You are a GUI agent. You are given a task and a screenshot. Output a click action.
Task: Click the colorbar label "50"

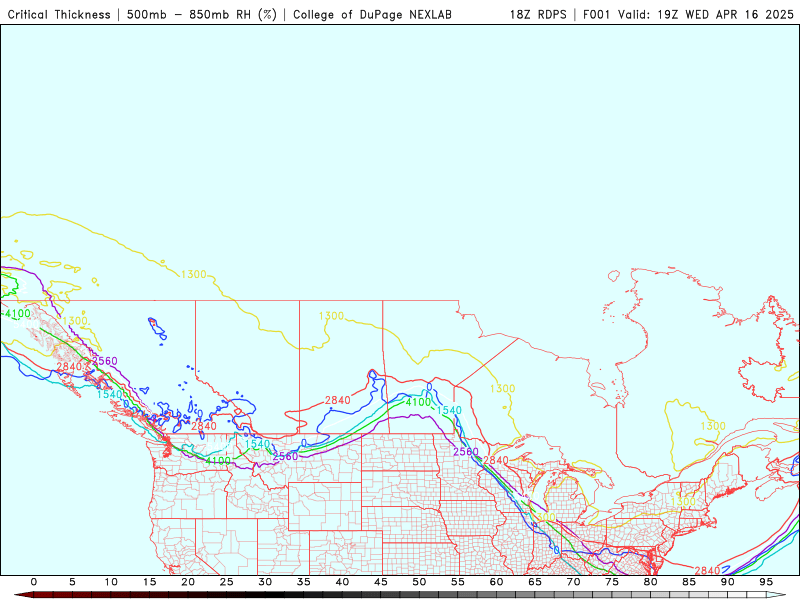[419, 582]
